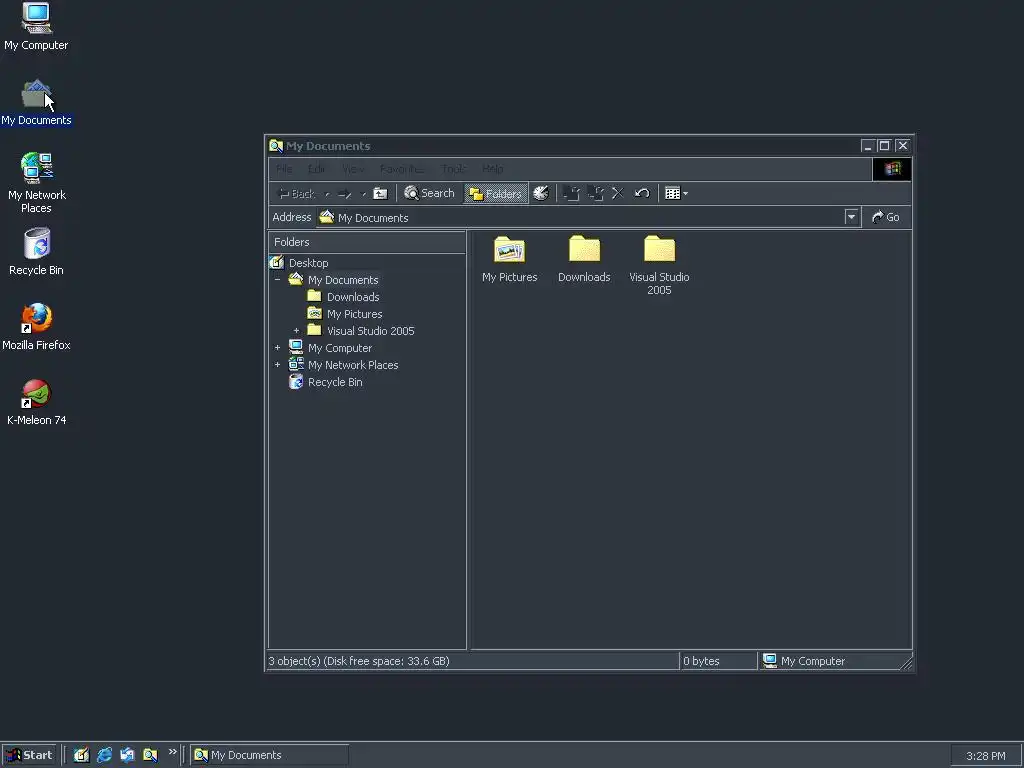
Task: Select Visual Studio 2005 in folder tree
Action: click(370, 331)
